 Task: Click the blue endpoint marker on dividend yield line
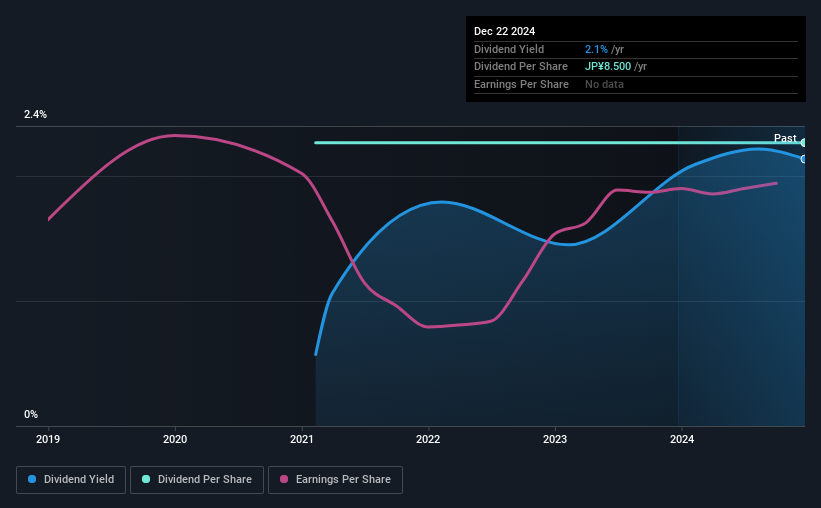pos(803,159)
